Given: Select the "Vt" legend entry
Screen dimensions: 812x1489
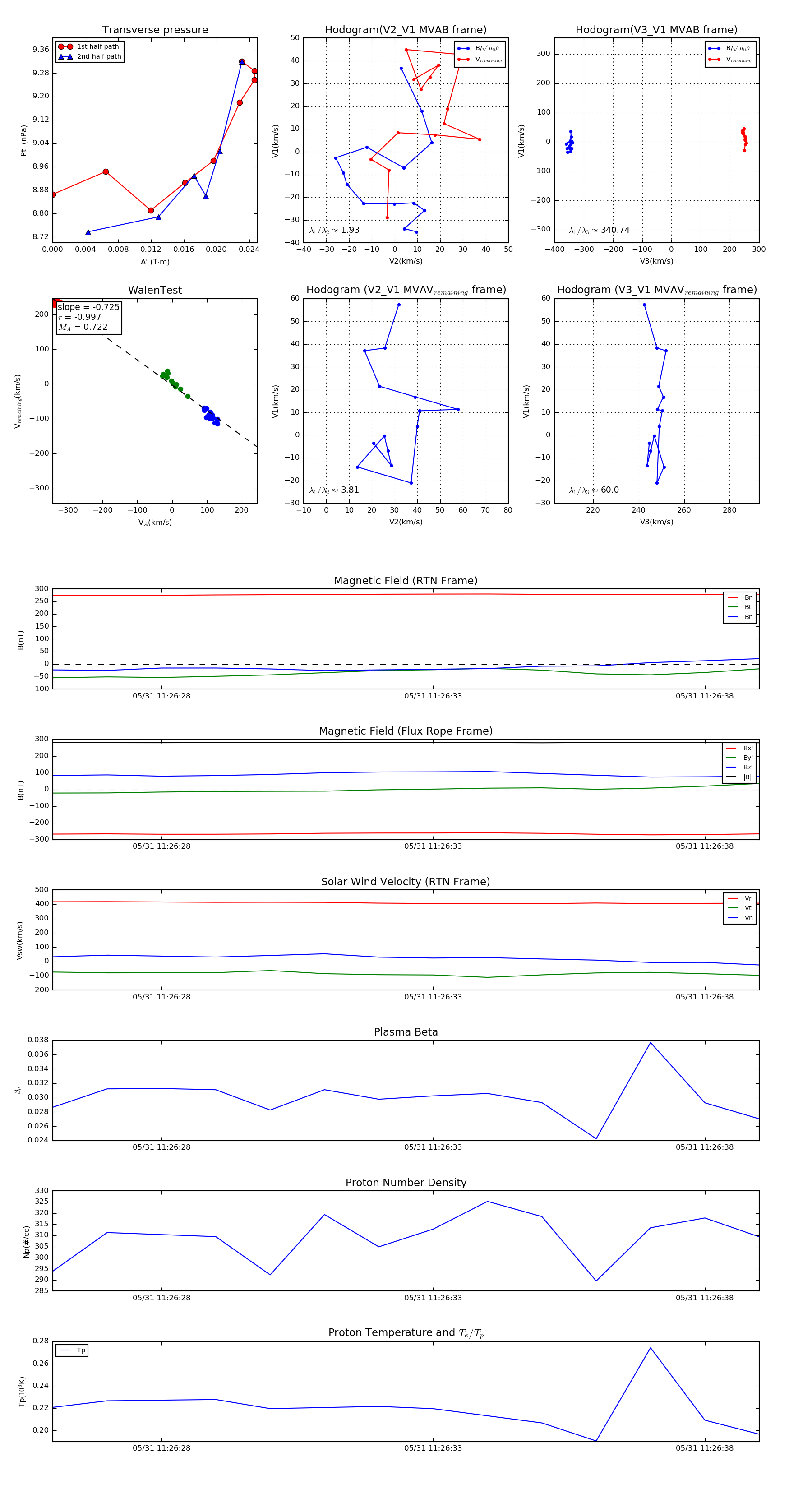Looking at the screenshot, I should [x=740, y=908].
